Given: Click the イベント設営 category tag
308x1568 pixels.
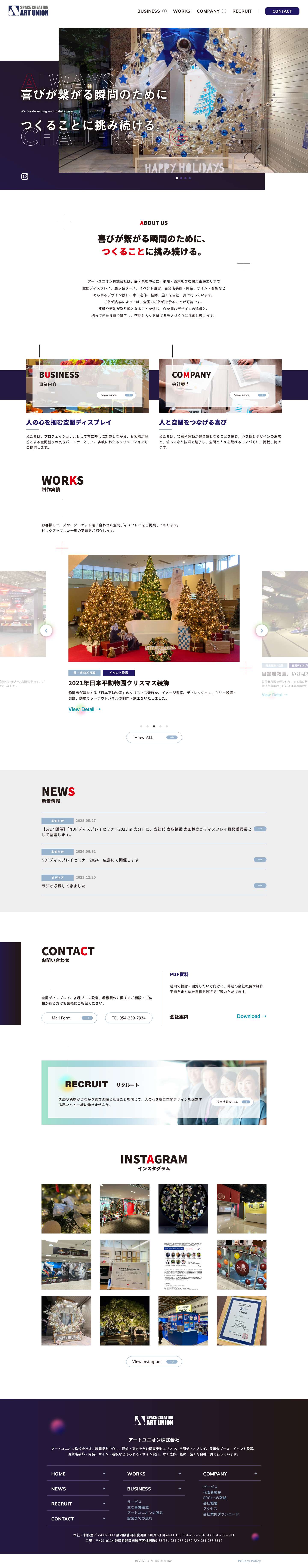Looking at the screenshot, I should coord(118,673).
